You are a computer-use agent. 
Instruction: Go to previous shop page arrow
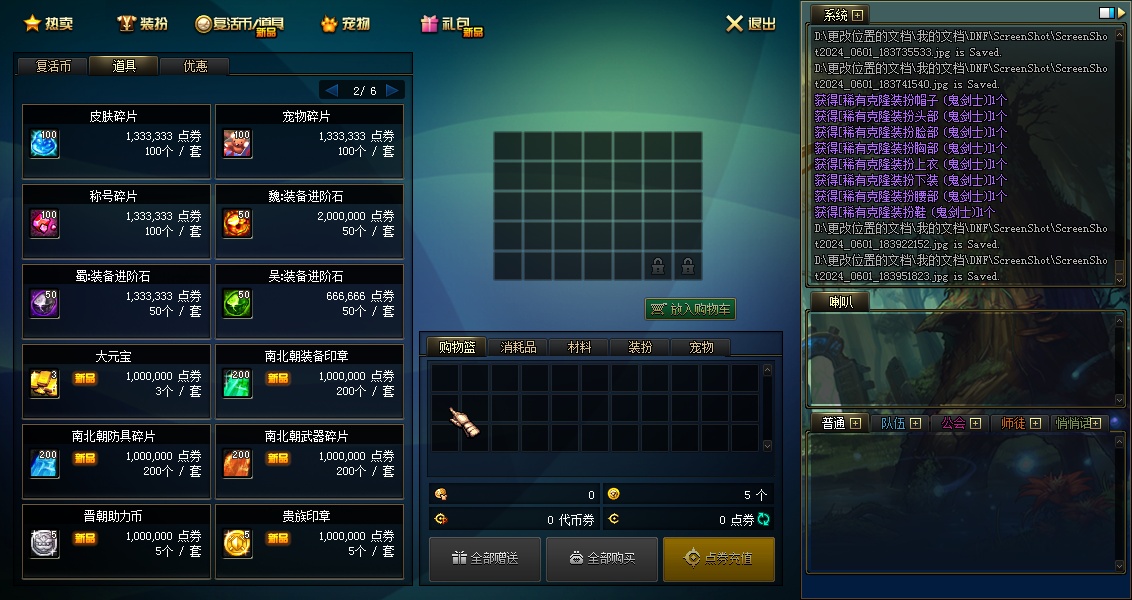tap(331, 90)
